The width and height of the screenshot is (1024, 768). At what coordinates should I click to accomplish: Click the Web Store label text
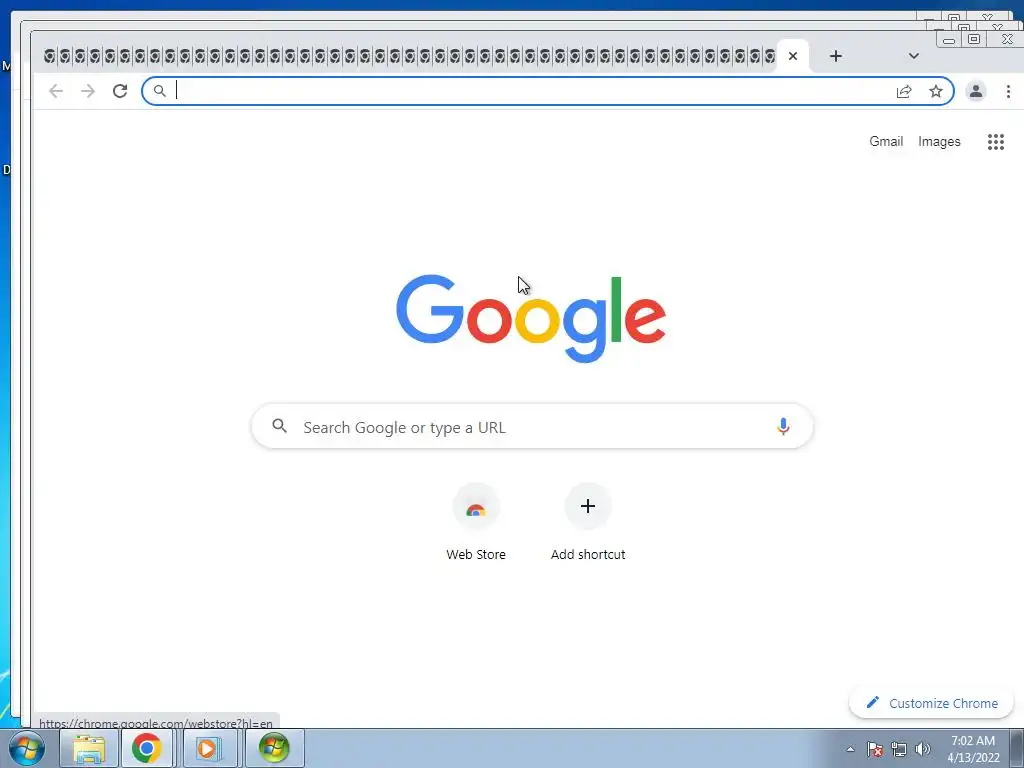click(476, 554)
